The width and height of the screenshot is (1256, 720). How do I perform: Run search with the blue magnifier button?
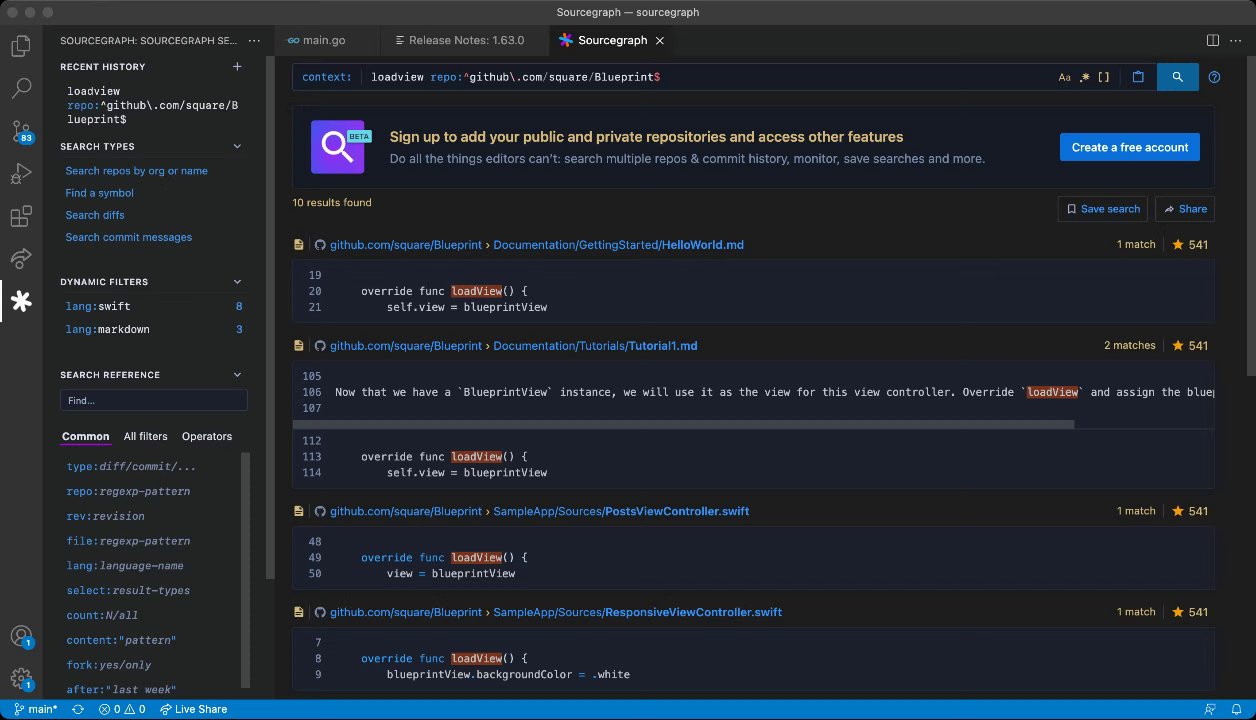1178,77
